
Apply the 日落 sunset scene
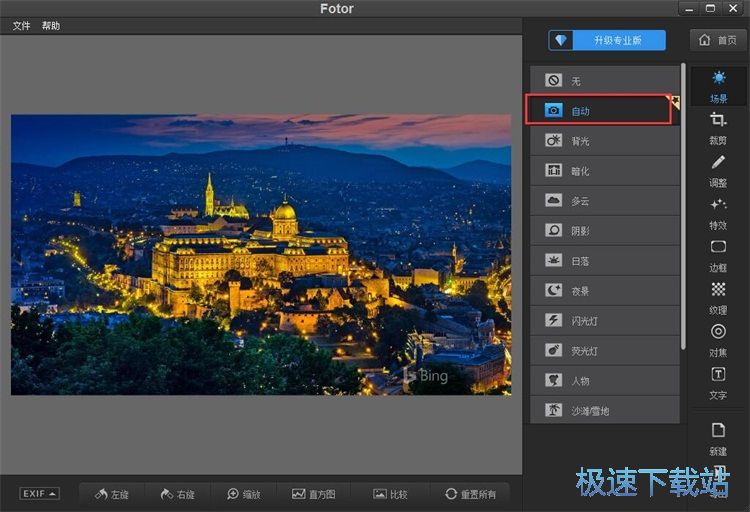pos(605,261)
